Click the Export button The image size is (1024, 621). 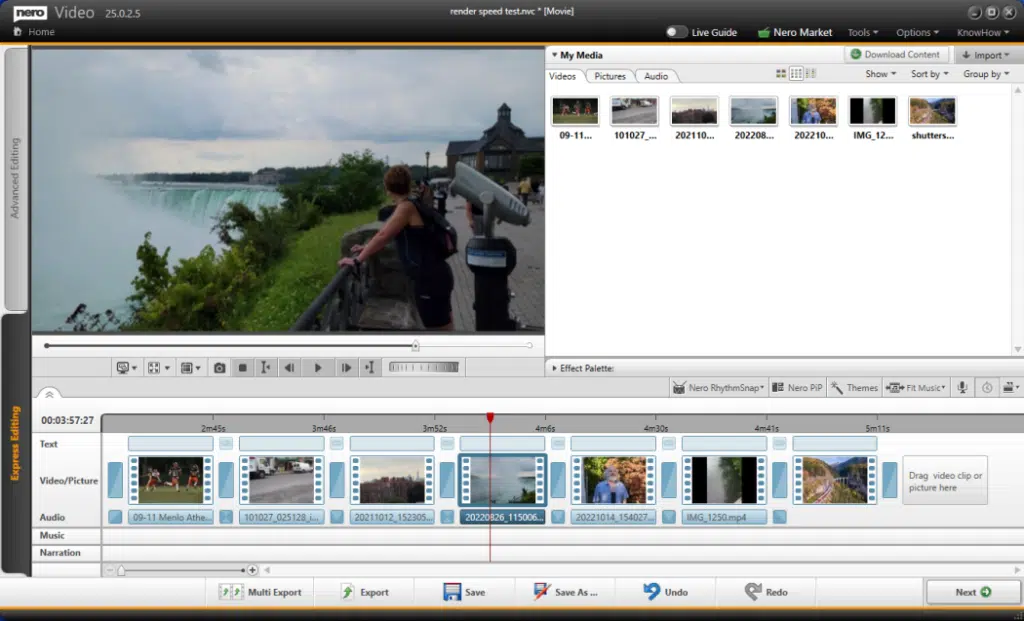pos(365,592)
